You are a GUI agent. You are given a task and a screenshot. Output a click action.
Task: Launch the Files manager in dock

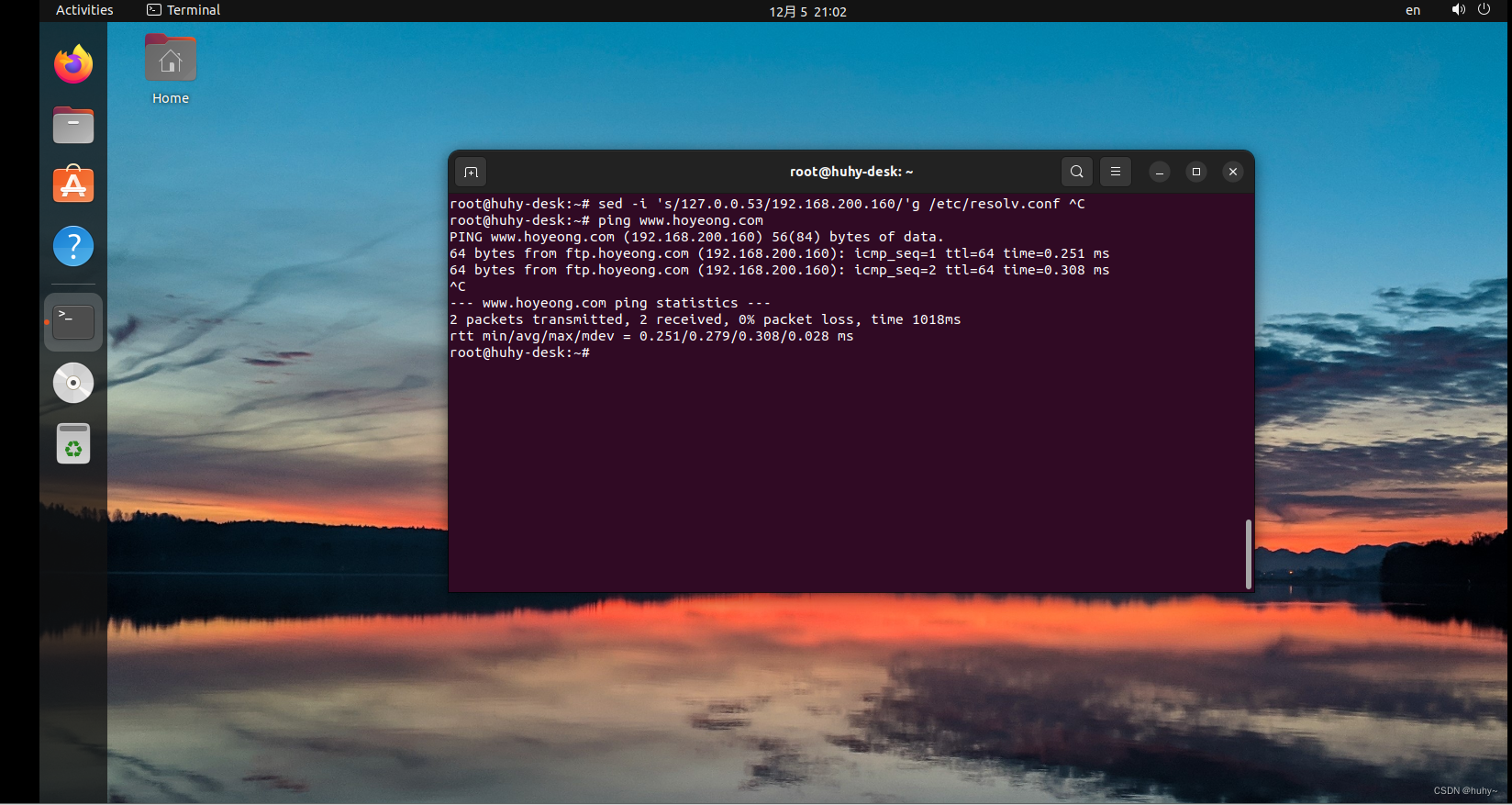click(x=73, y=125)
